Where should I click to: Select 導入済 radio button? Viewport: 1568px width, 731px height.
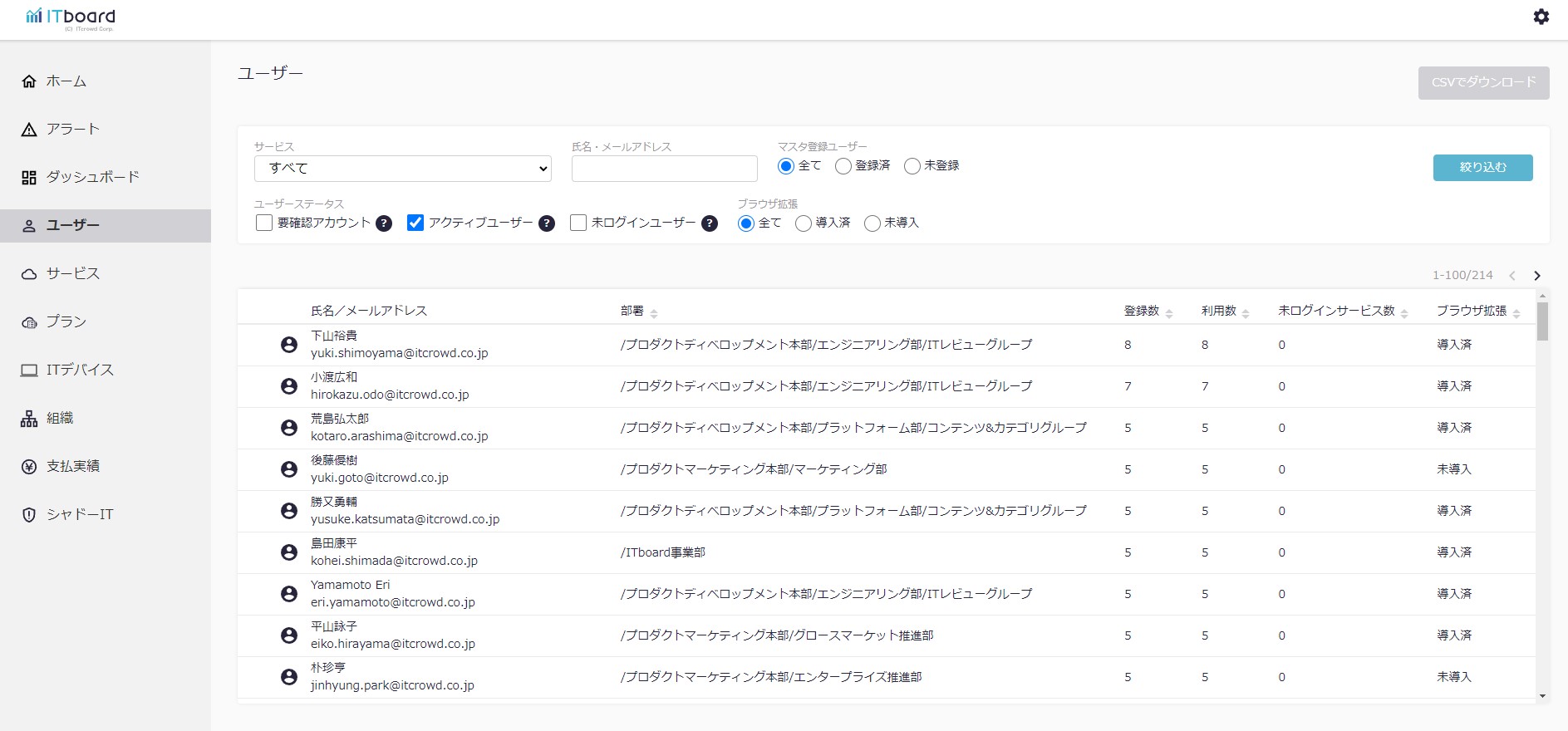(804, 223)
